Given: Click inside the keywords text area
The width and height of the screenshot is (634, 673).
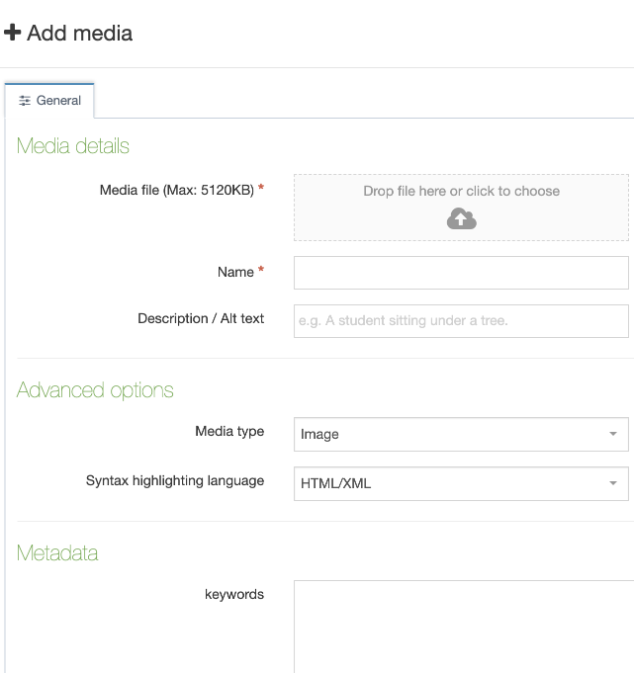Looking at the screenshot, I should point(464,627).
